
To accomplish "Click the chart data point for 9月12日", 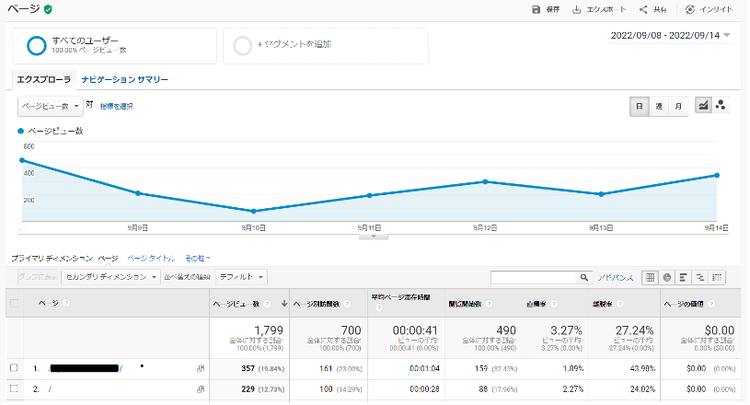I will coord(485,182).
